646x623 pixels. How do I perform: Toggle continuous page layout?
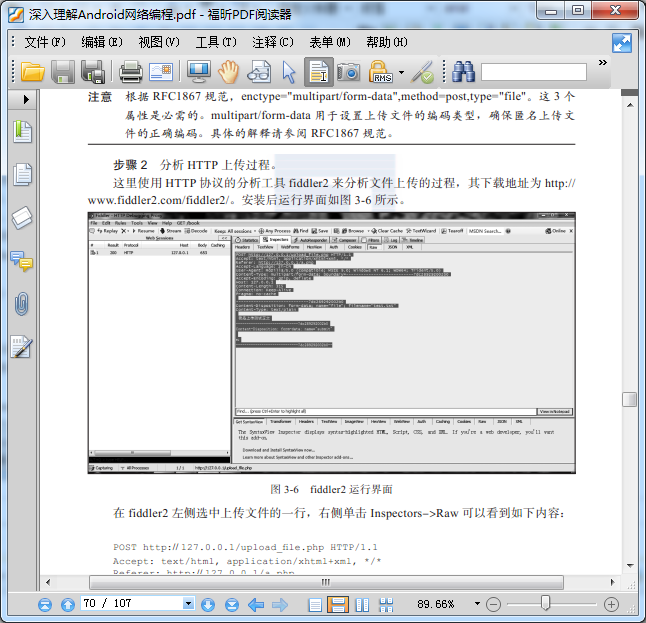[x=338, y=605]
